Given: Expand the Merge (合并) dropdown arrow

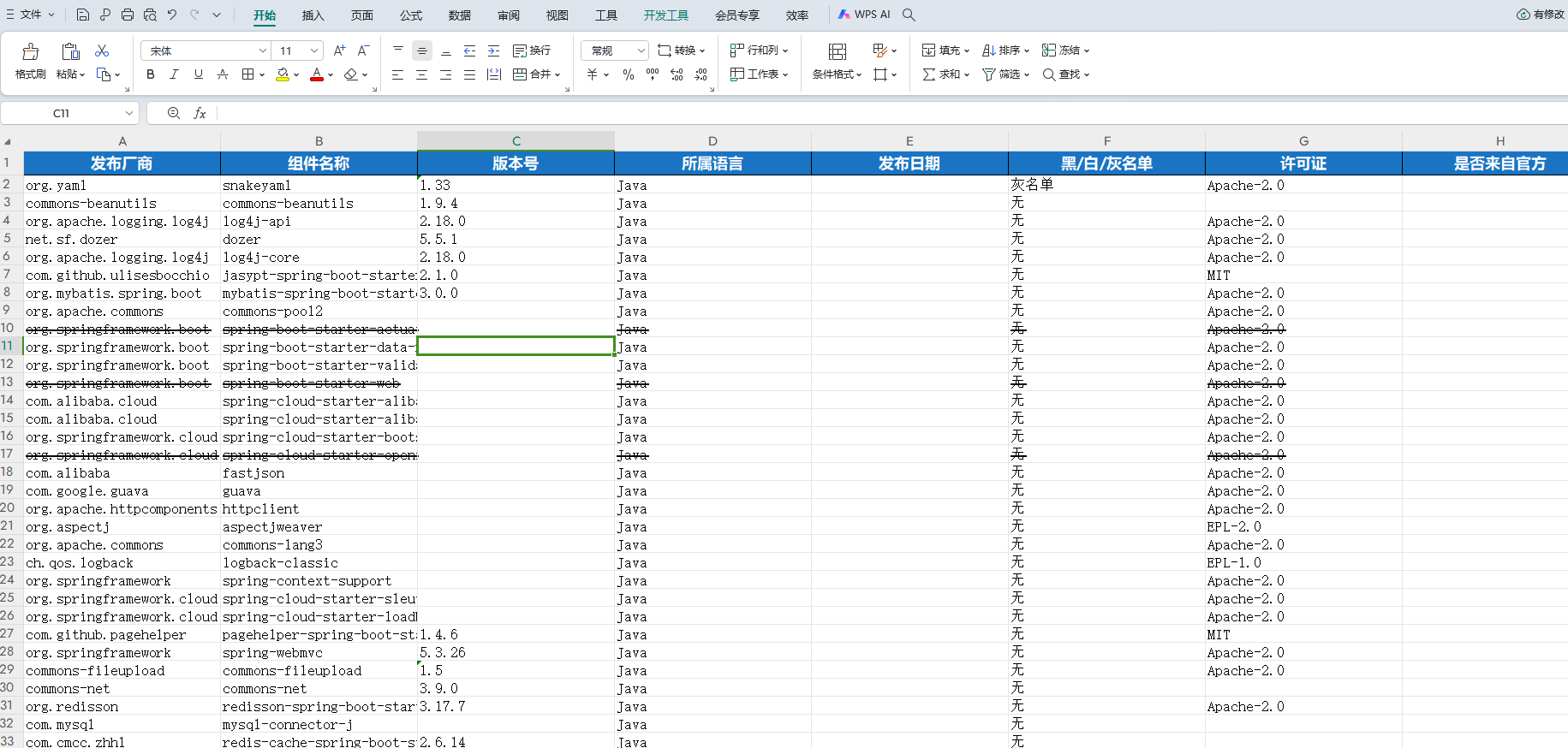Looking at the screenshot, I should [x=557, y=74].
